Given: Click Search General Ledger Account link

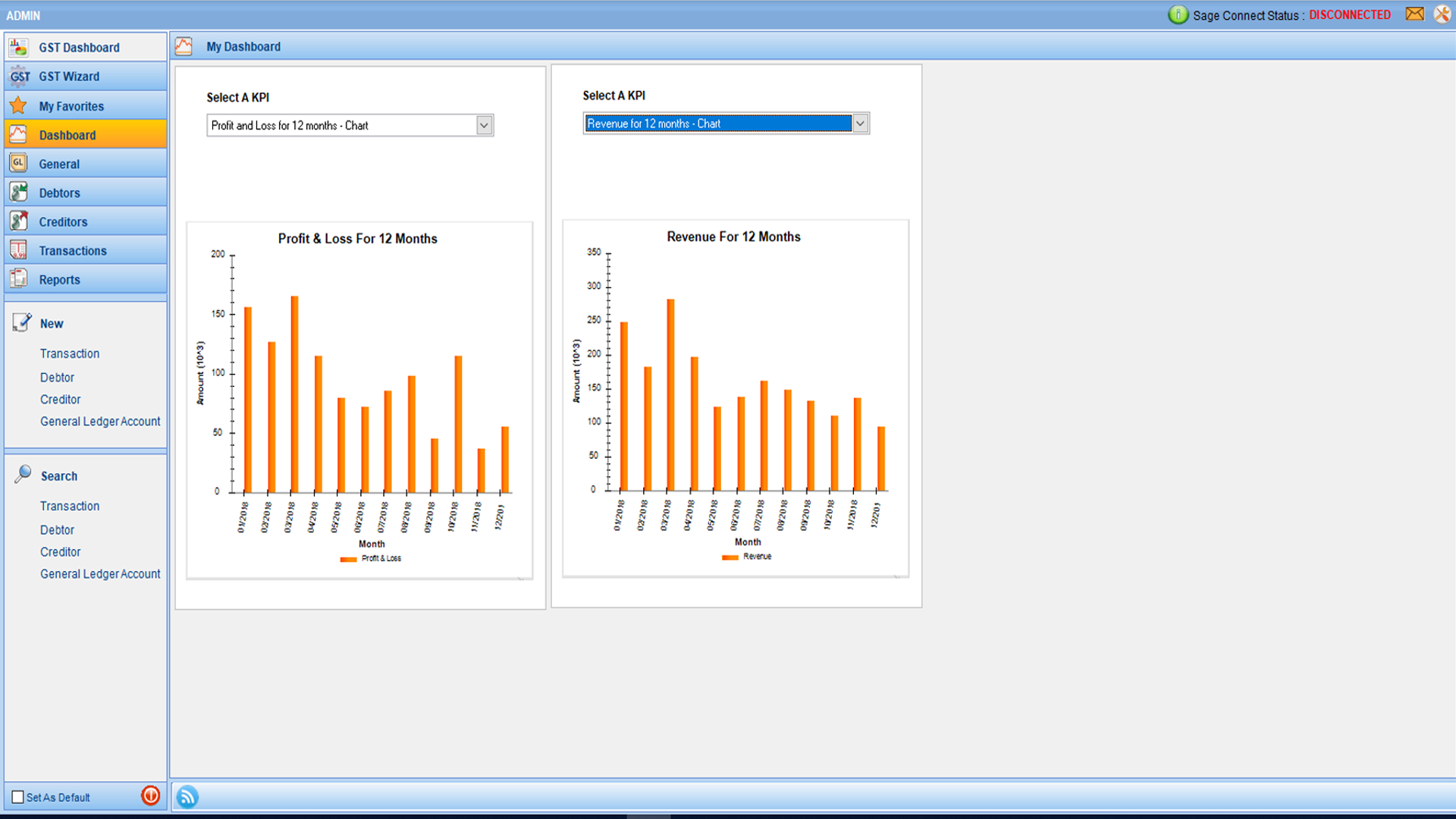Looking at the screenshot, I should point(100,574).
